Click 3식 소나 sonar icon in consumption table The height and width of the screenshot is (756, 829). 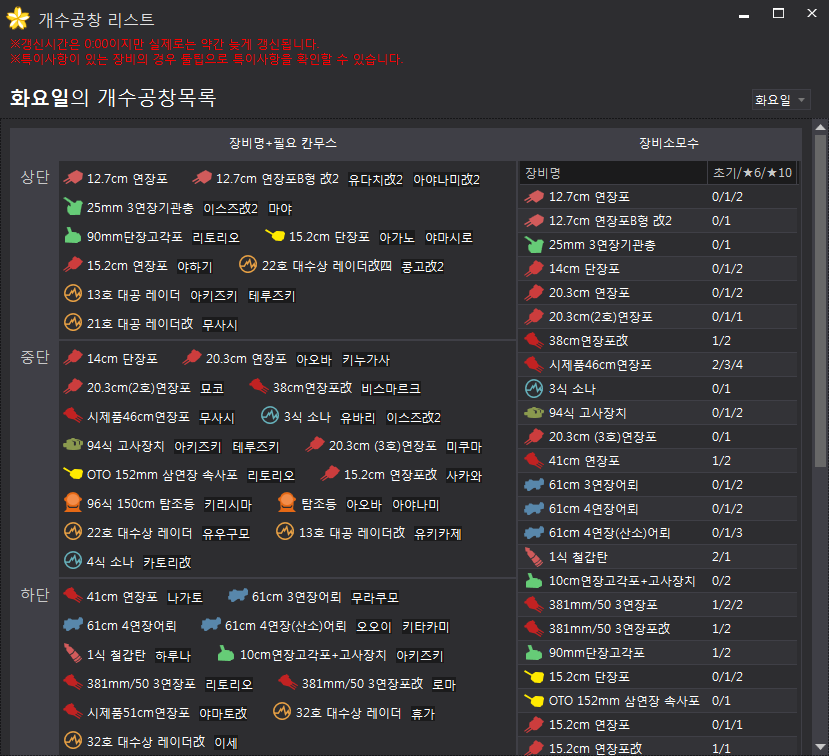click(x=534, y=388)
